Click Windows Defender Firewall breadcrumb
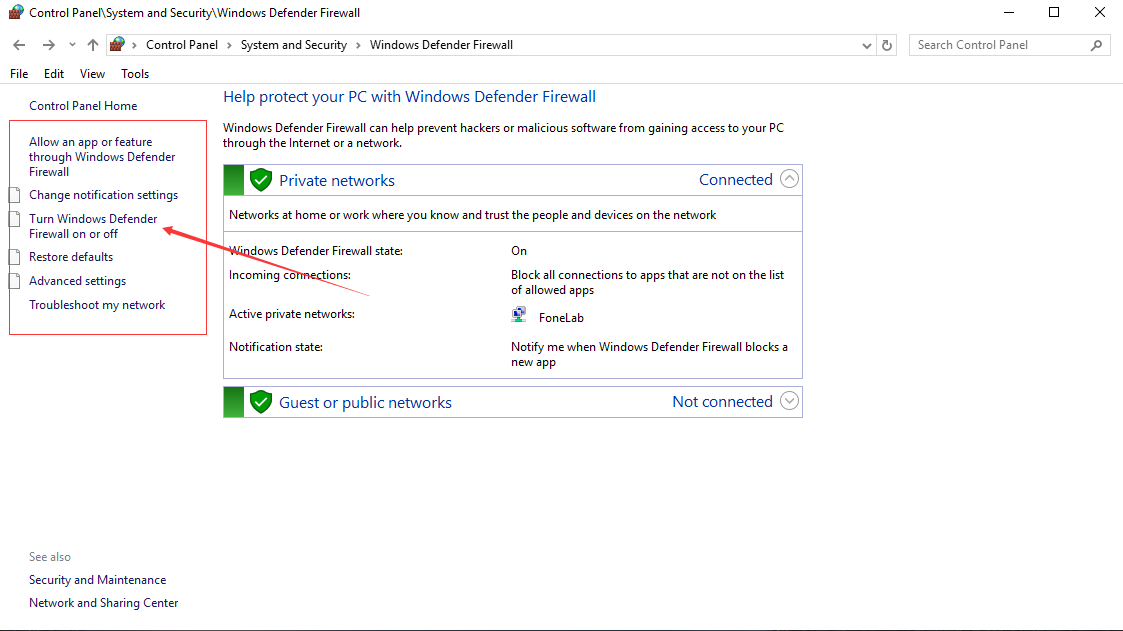The image size is (1123, 631). (441, 45)
